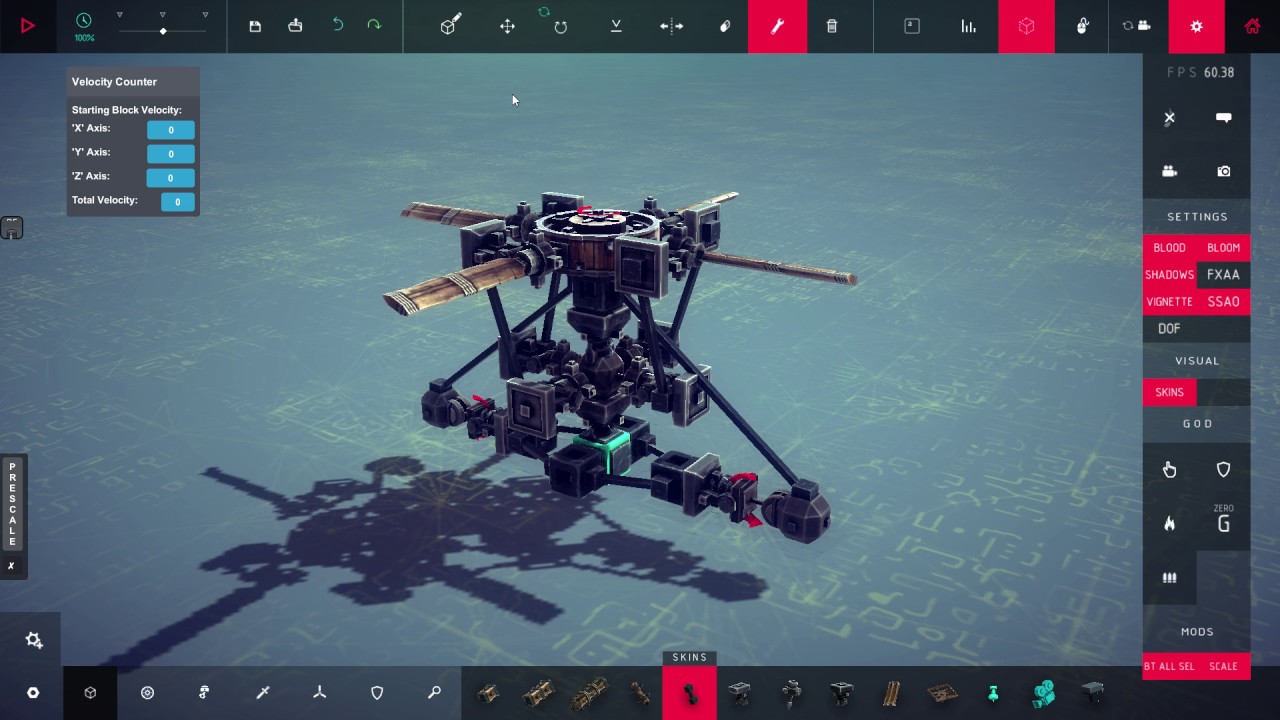The width and height of the screenshot is (1280, 720).
Task: Click the X Axis velocity value field
Action: [x=171, y=130]
